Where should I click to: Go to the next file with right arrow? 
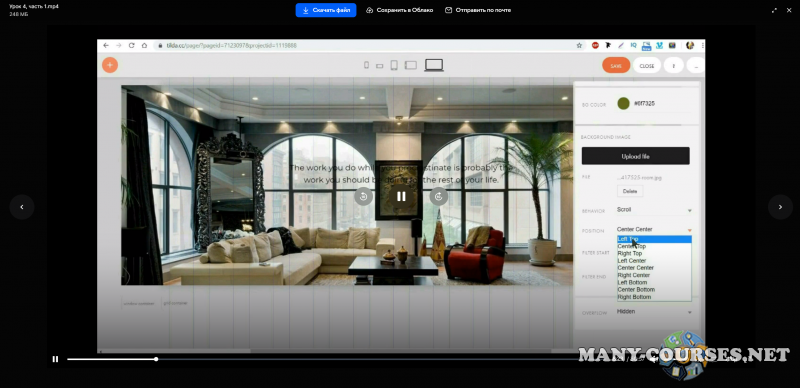[x=780, y=207]
